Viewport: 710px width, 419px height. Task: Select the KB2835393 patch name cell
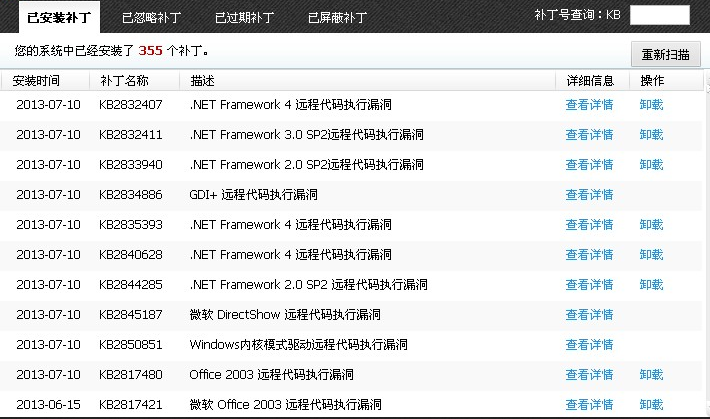click(131, 225)
